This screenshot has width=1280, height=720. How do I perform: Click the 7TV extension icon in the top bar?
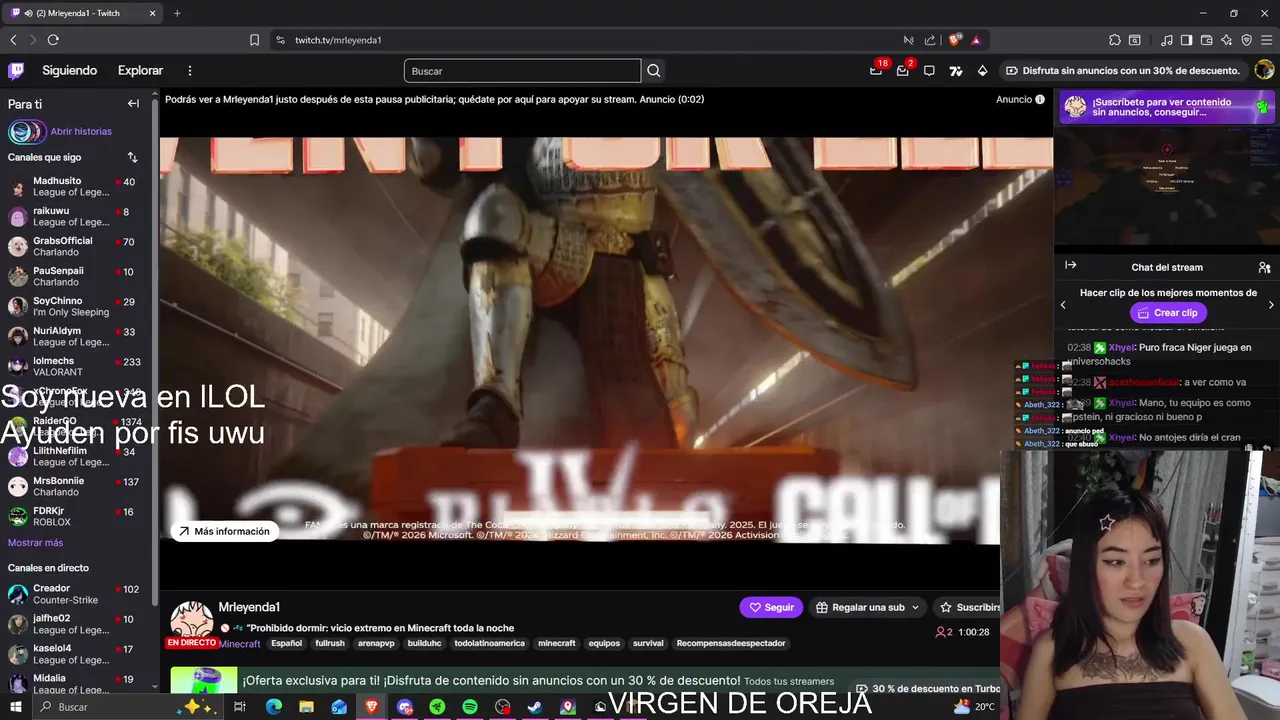coord(956,70)
